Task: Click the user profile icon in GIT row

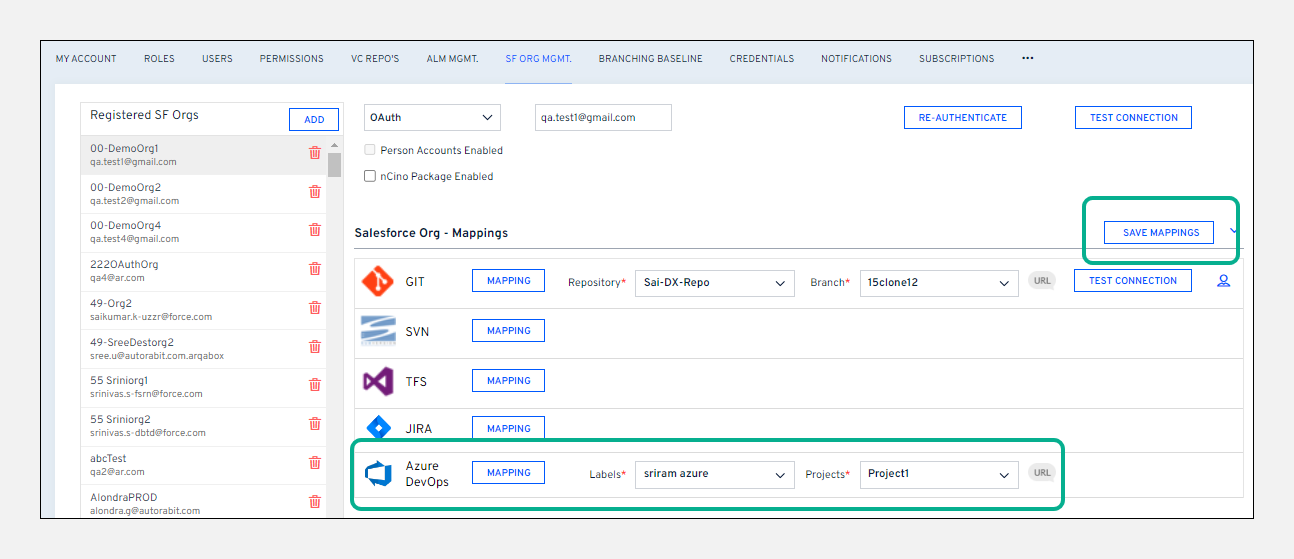Action: pyautogui.click(x=1223, y=281)
